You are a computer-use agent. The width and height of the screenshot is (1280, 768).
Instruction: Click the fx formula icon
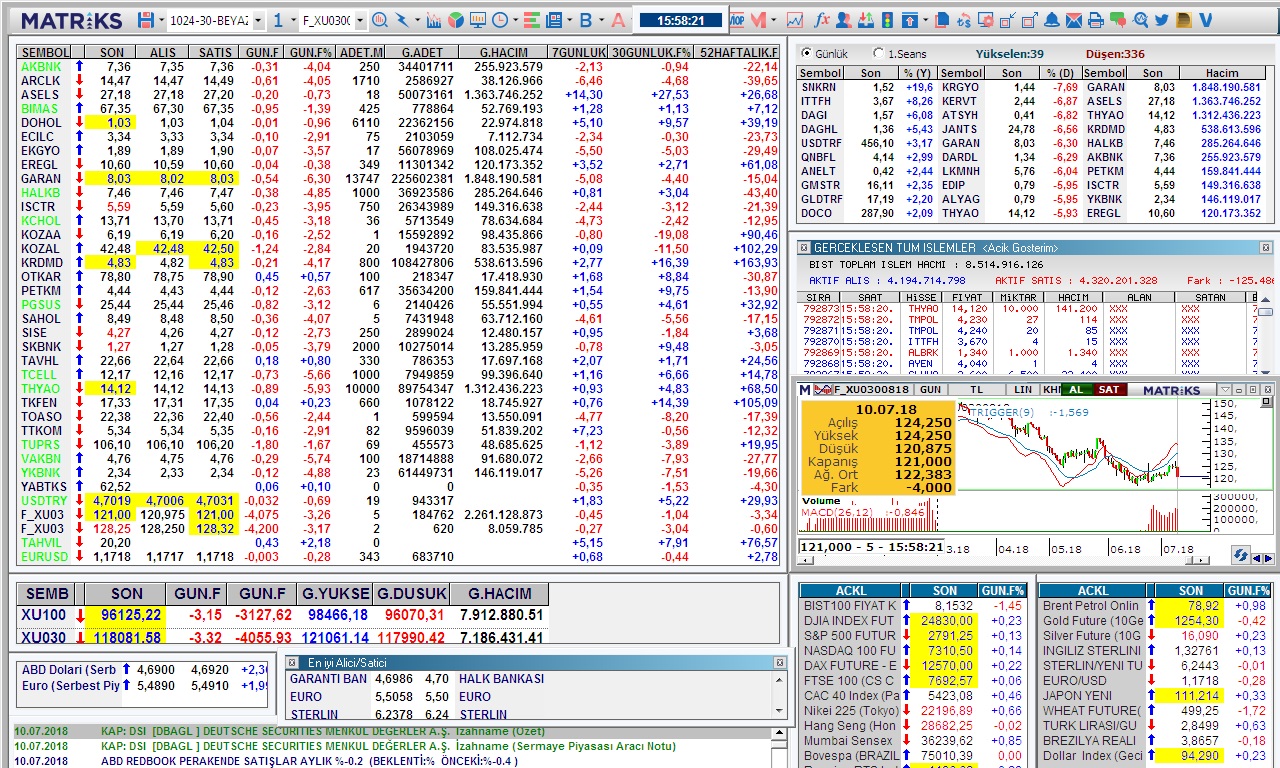point(822,20)
